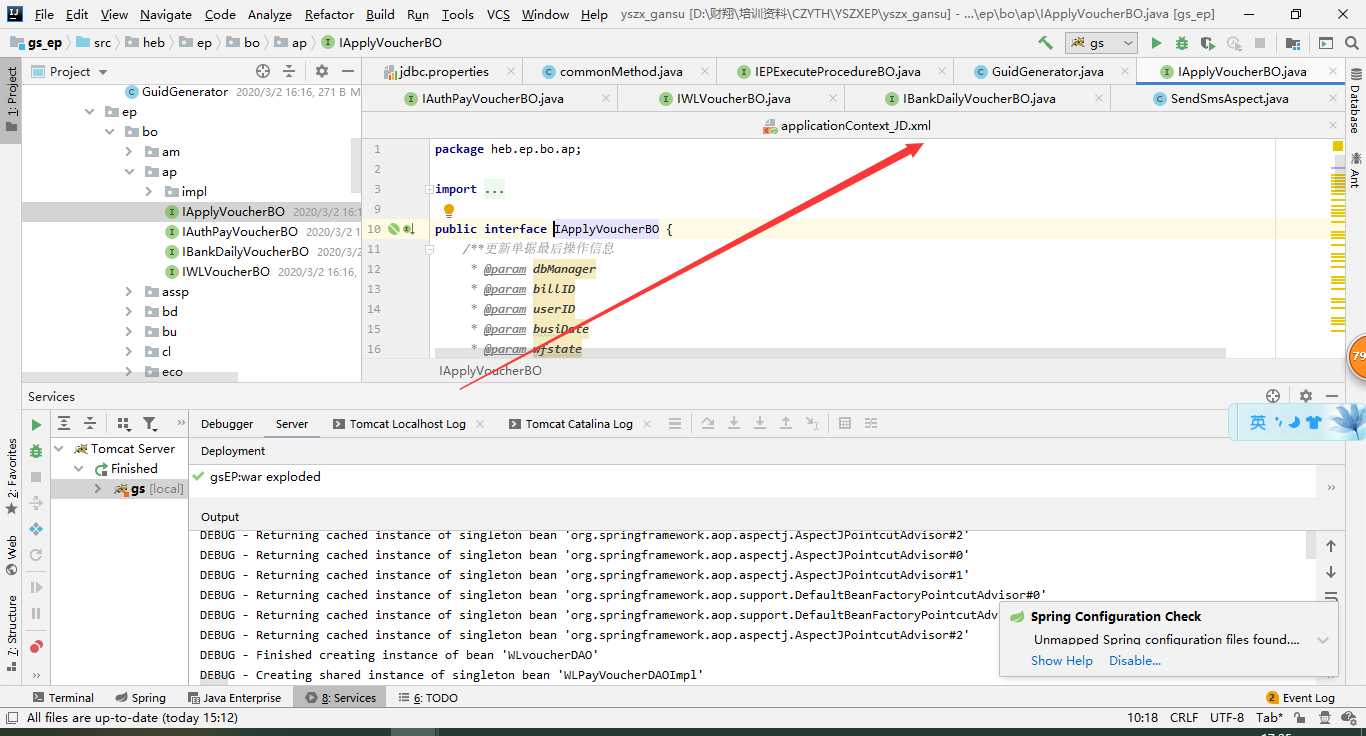The image size is (1366, 736).
Task: Collapse the ep folder in project tree
Action: coord(91,112)
